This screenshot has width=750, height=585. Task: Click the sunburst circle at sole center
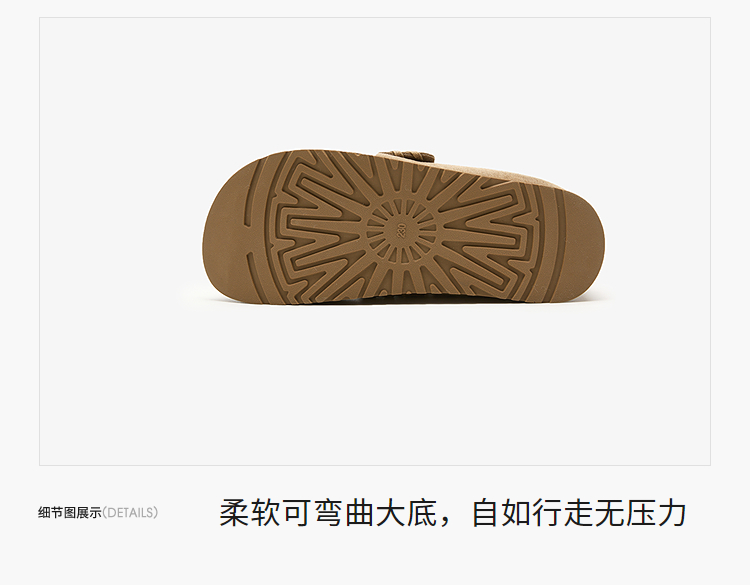401,231
